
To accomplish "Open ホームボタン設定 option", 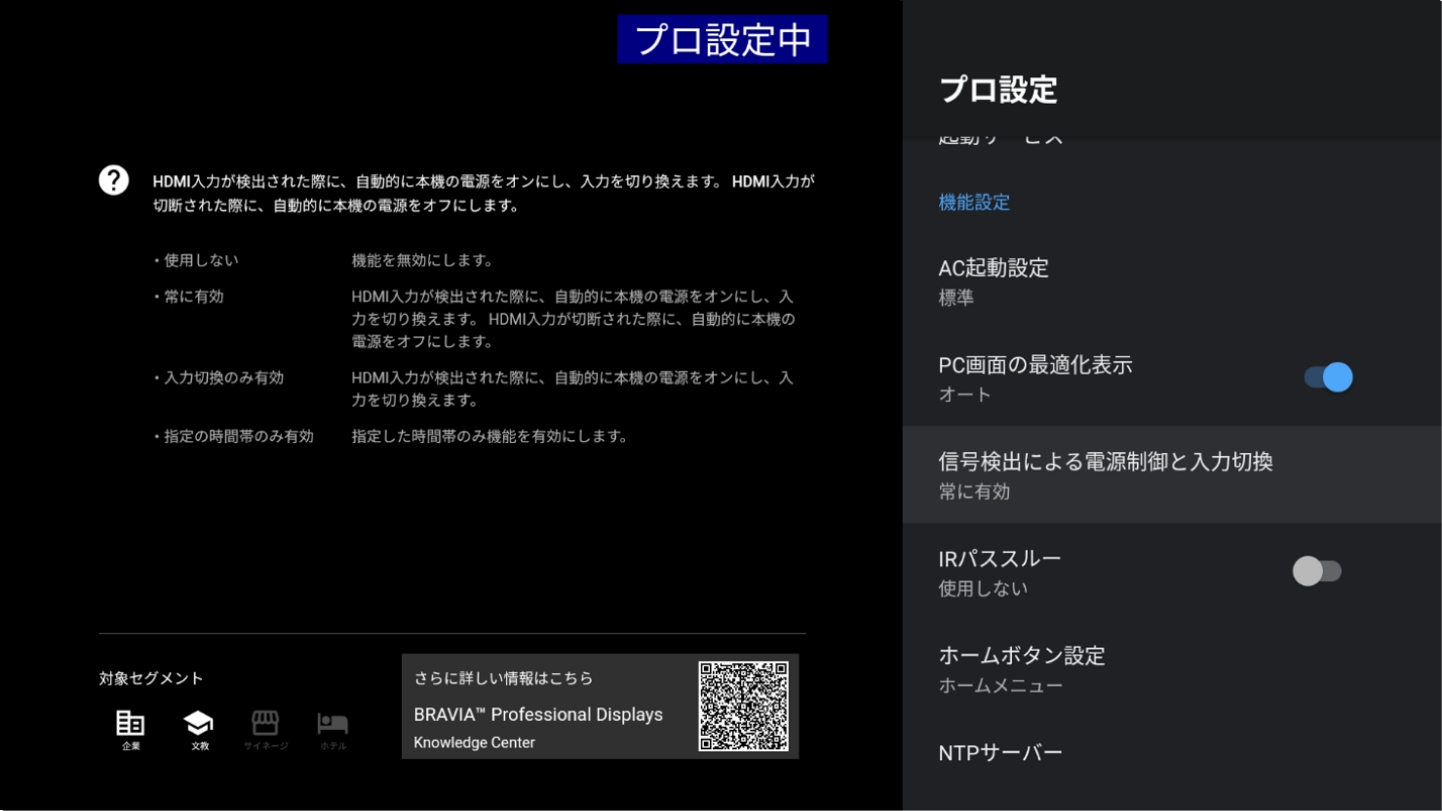I will [x=1021, y=656].
